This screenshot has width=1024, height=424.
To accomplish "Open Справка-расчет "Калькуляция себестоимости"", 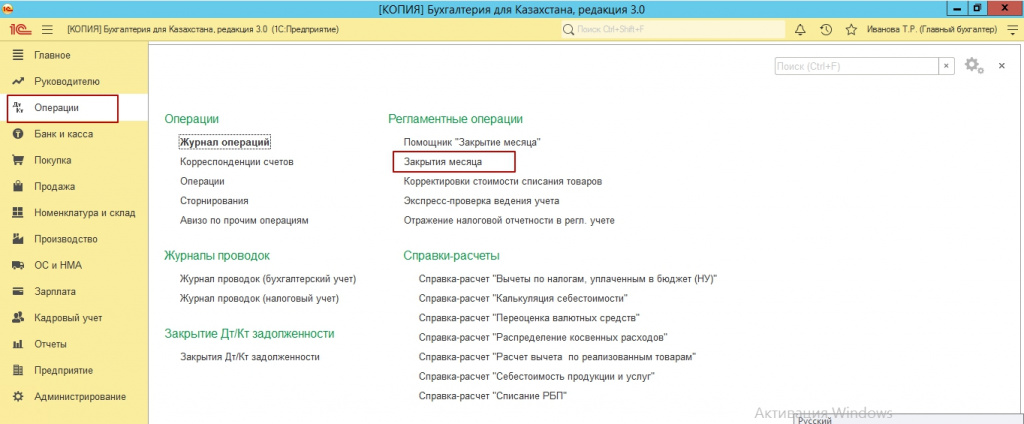I will tap(523, 299).
